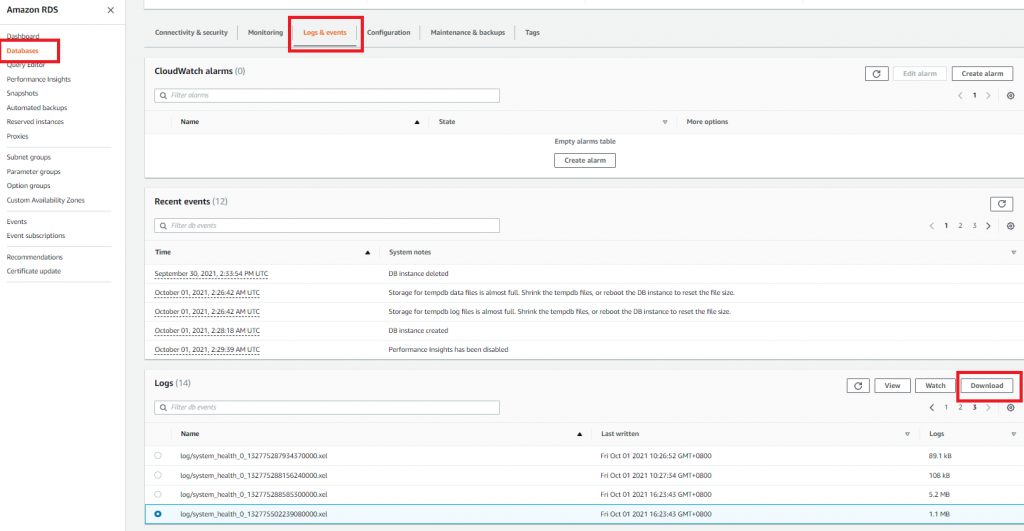
Task: Open Subnet groups in sidebar
Action: (x=29, y=157)
